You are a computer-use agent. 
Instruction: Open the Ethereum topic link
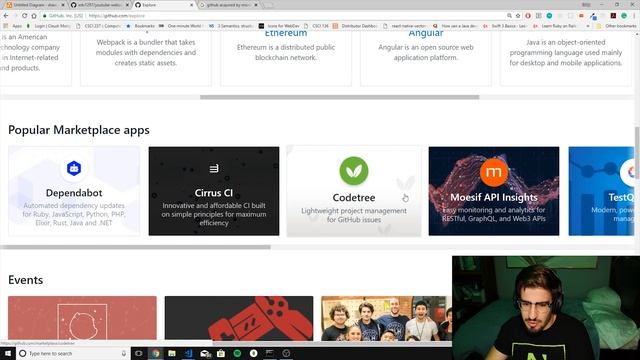coord(286,33)
